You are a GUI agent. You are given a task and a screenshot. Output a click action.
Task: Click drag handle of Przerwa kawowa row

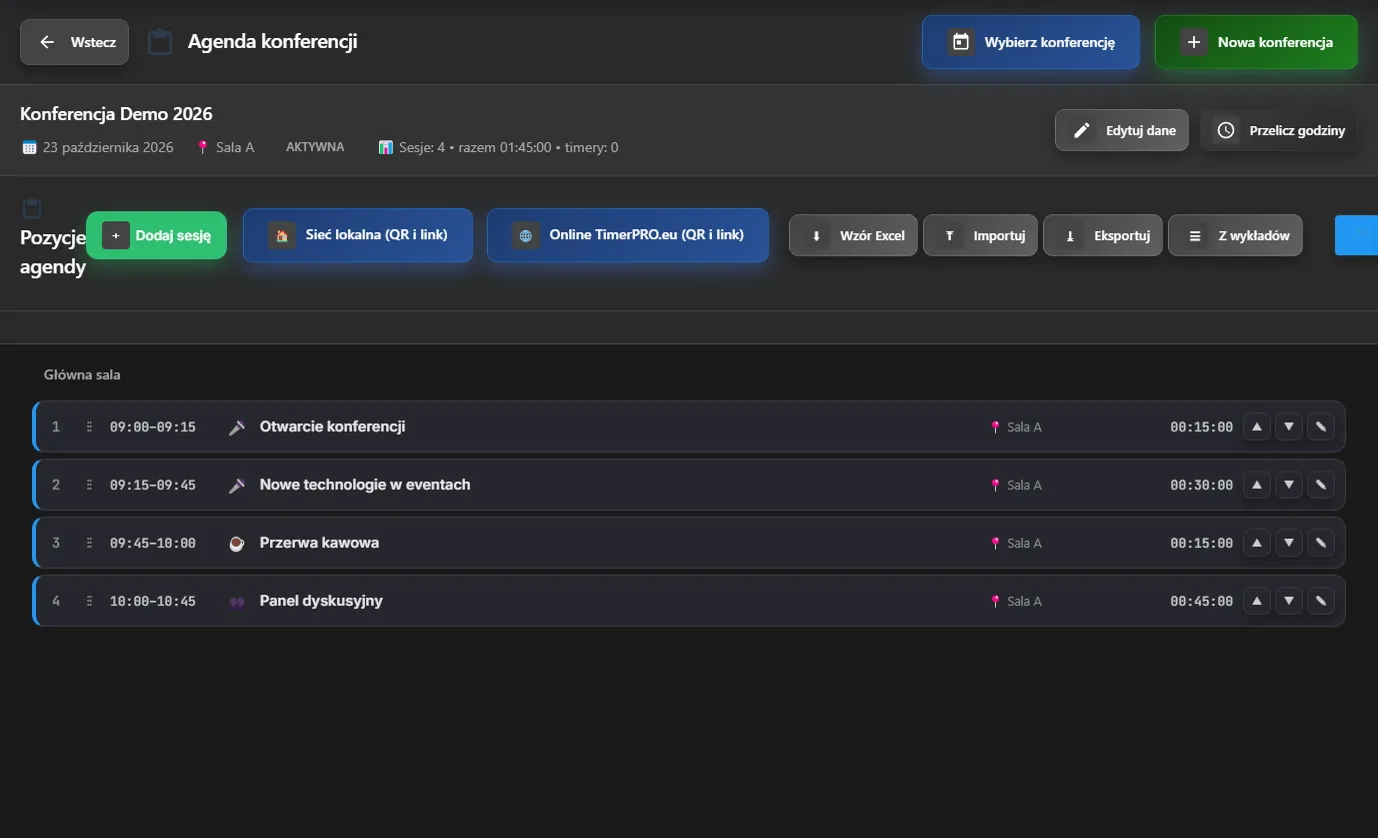point(89,543)
